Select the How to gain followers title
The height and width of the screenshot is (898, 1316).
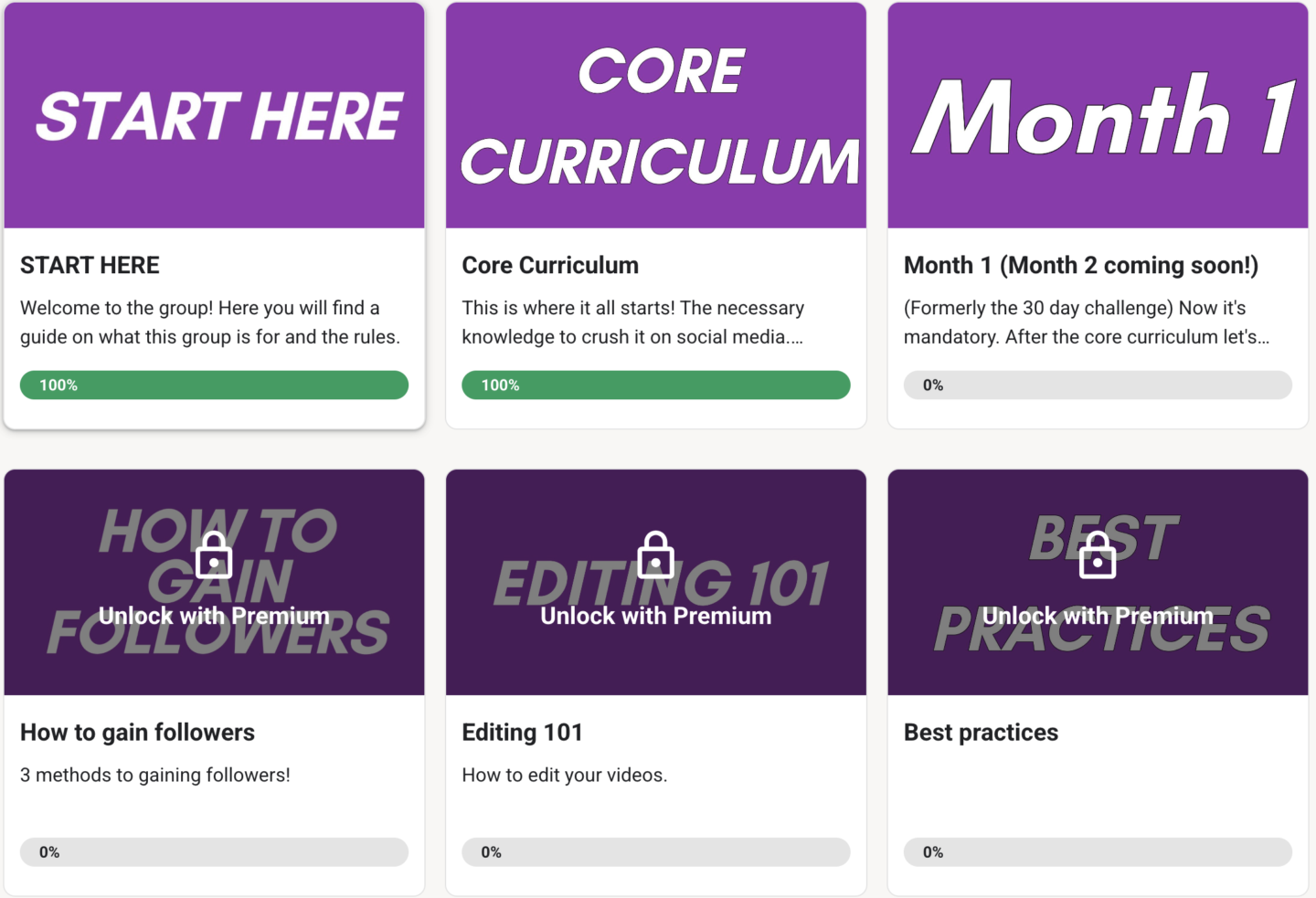(x=137, y=733)
